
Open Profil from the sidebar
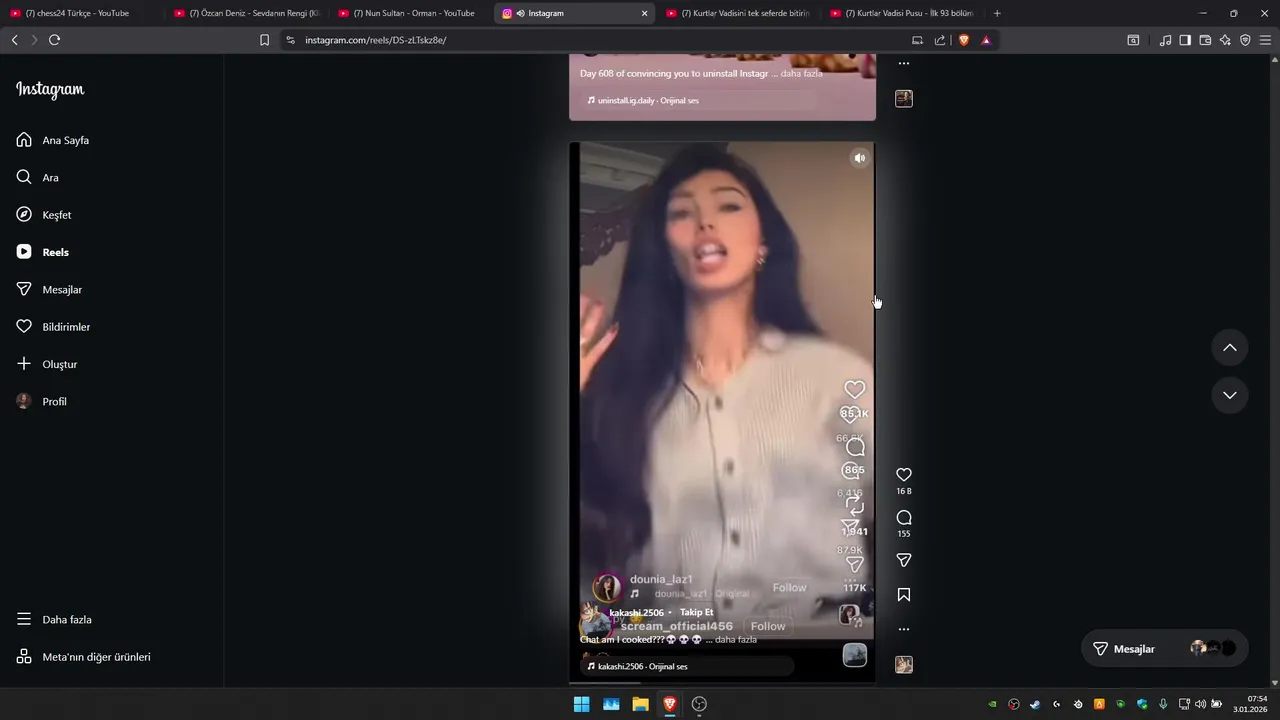click(x=42, y=401)
